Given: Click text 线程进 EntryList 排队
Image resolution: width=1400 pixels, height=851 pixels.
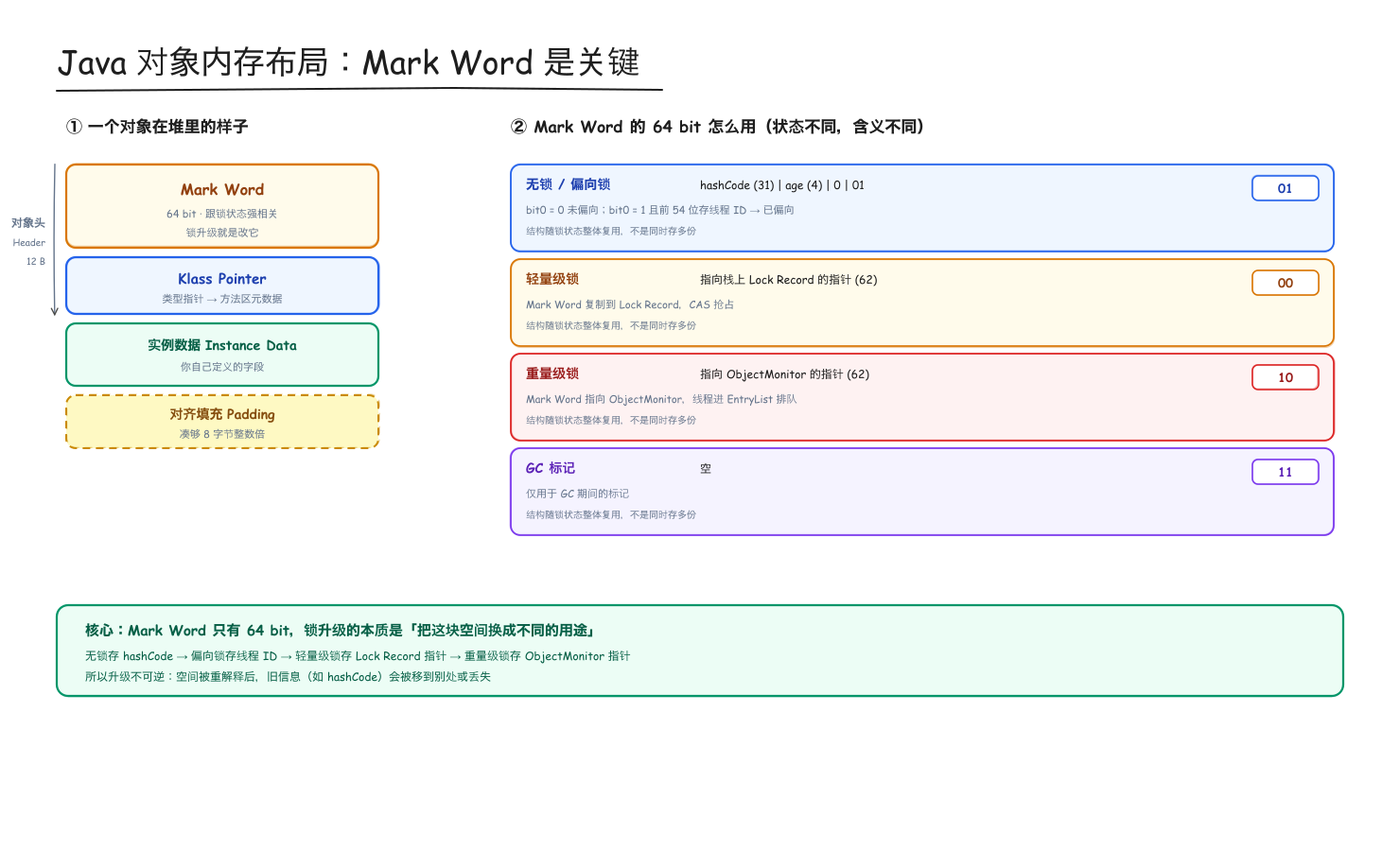Looking at the screenshot, I should click(x=744, y=399).
